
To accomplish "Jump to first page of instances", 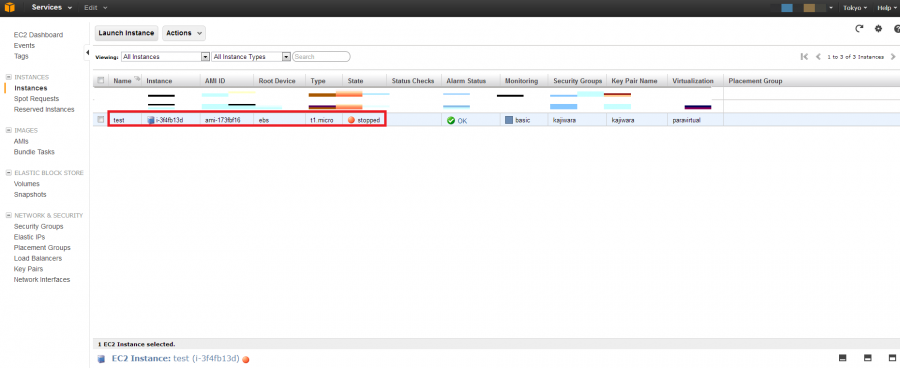I will tap(804, 57).
